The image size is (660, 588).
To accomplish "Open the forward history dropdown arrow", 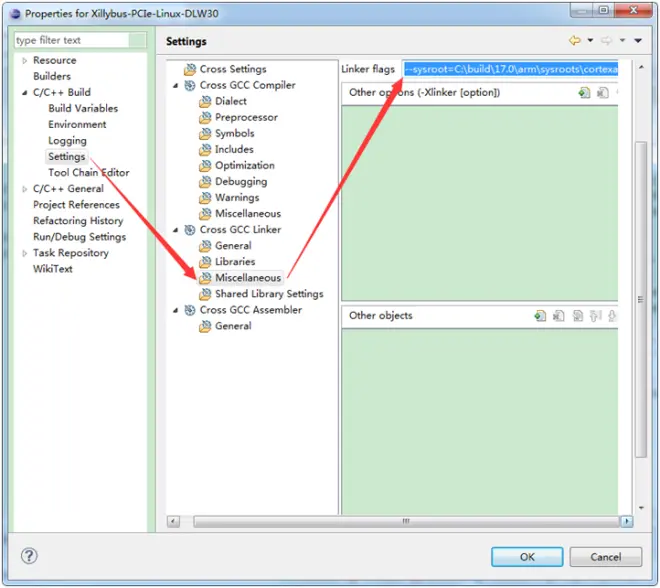I will (622, 40).
